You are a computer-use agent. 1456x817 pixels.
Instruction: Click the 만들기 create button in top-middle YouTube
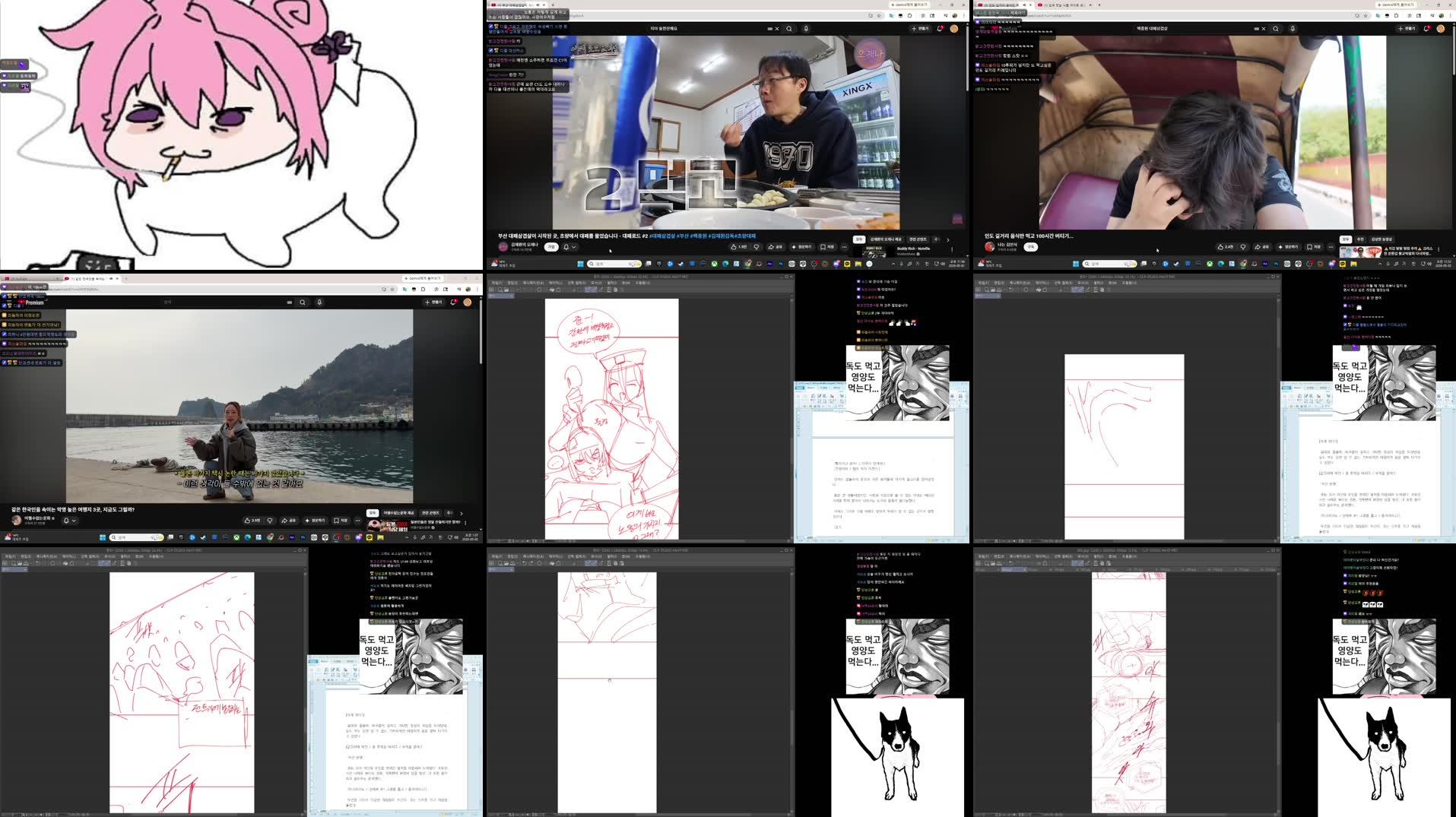[920, 29]
